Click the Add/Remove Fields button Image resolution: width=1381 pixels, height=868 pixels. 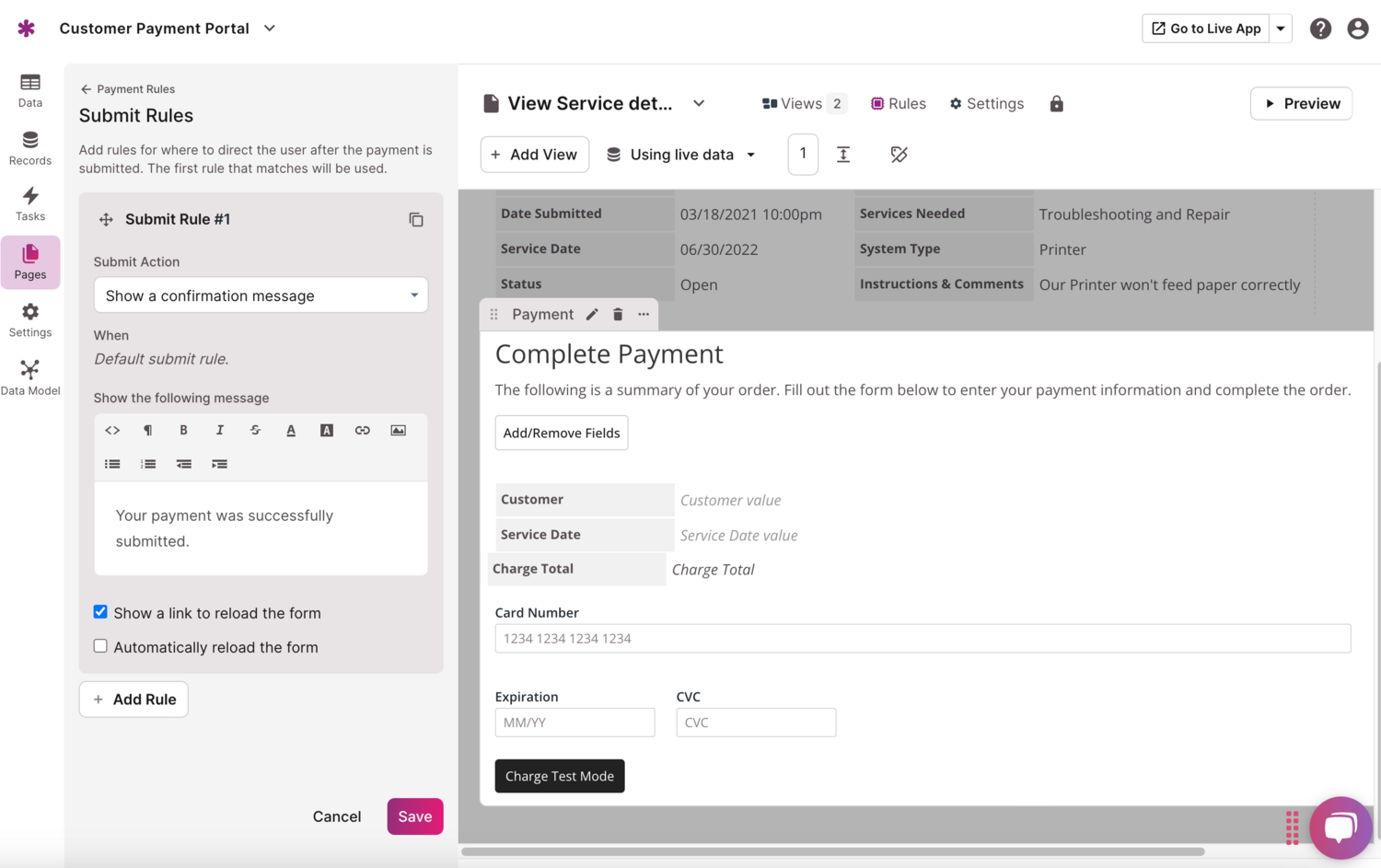(561, 433)
